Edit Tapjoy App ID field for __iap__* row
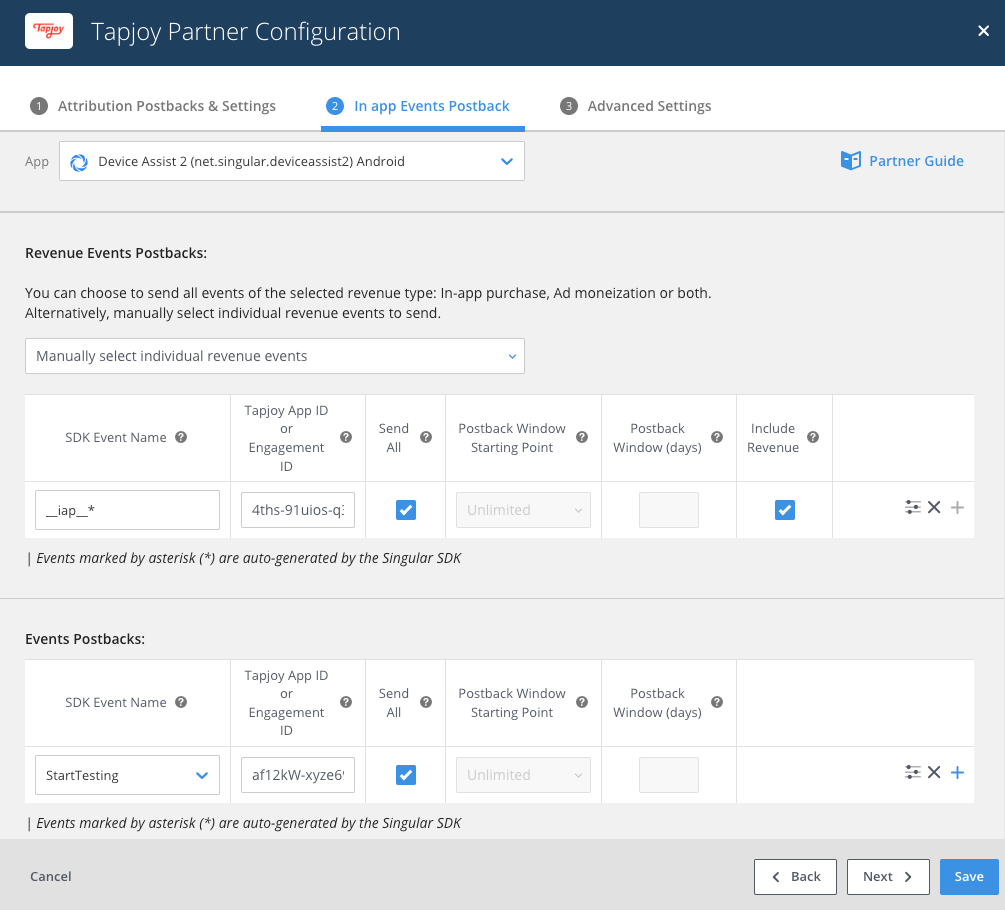 pyautogui.click(x=298, y=510)
